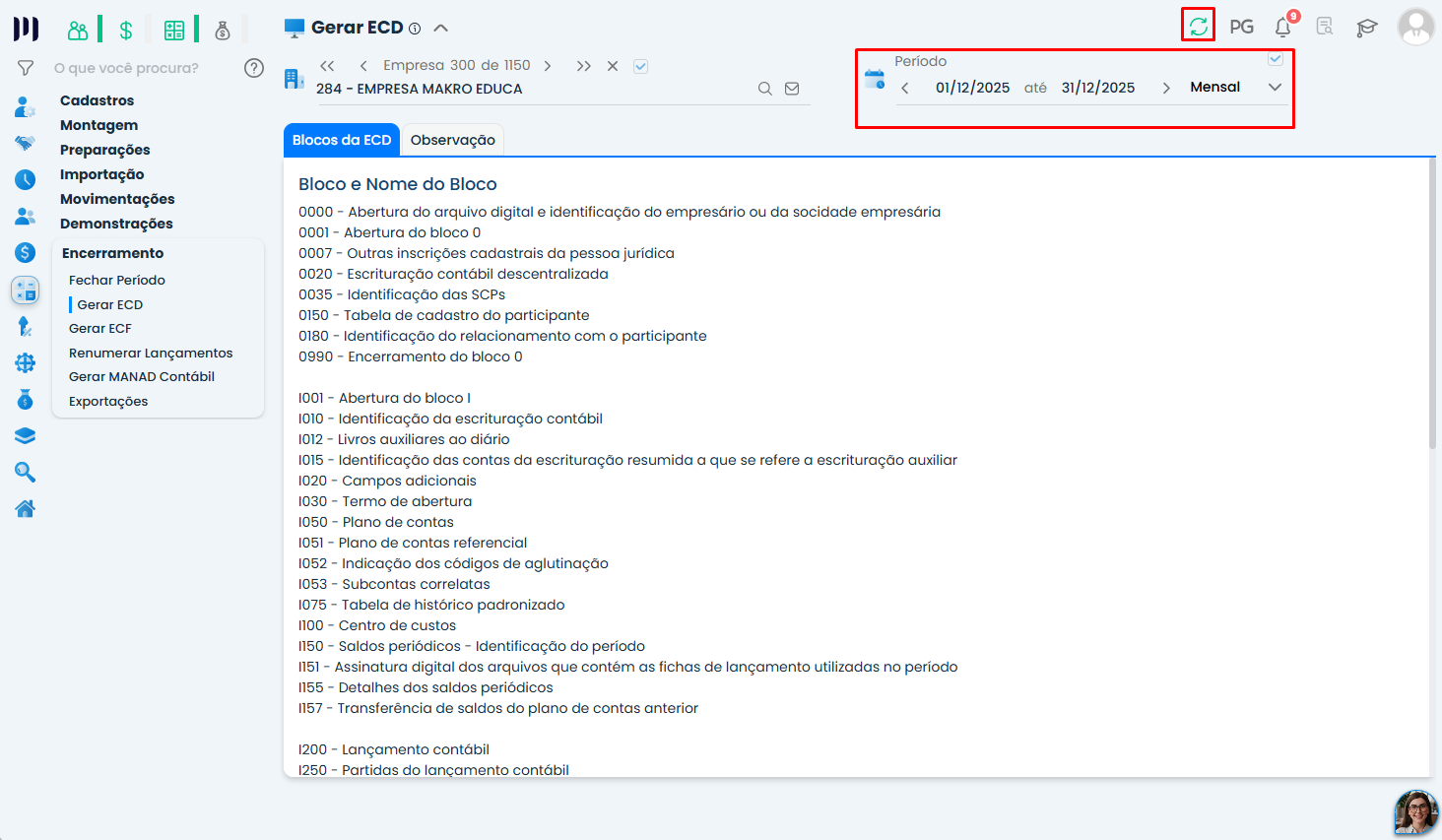Select the Blocos da ECD tab
The image size is (1442, 840).
342,140
